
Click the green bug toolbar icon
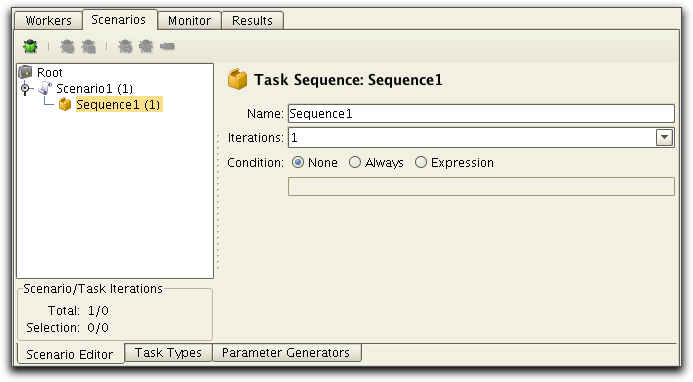pos(30,46)
